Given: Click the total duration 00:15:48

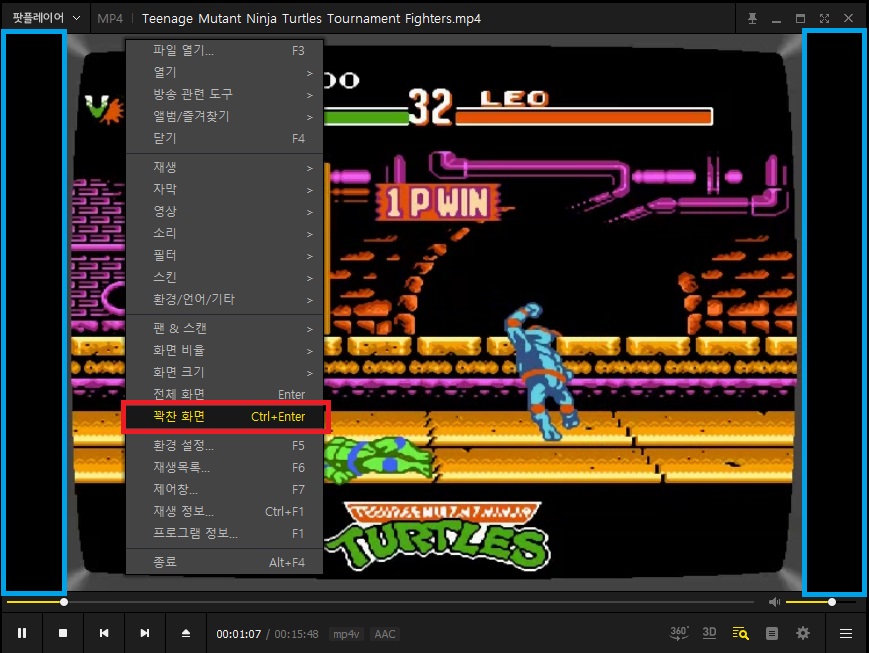Looking at the screenshot, I should [x=297, y=634].
